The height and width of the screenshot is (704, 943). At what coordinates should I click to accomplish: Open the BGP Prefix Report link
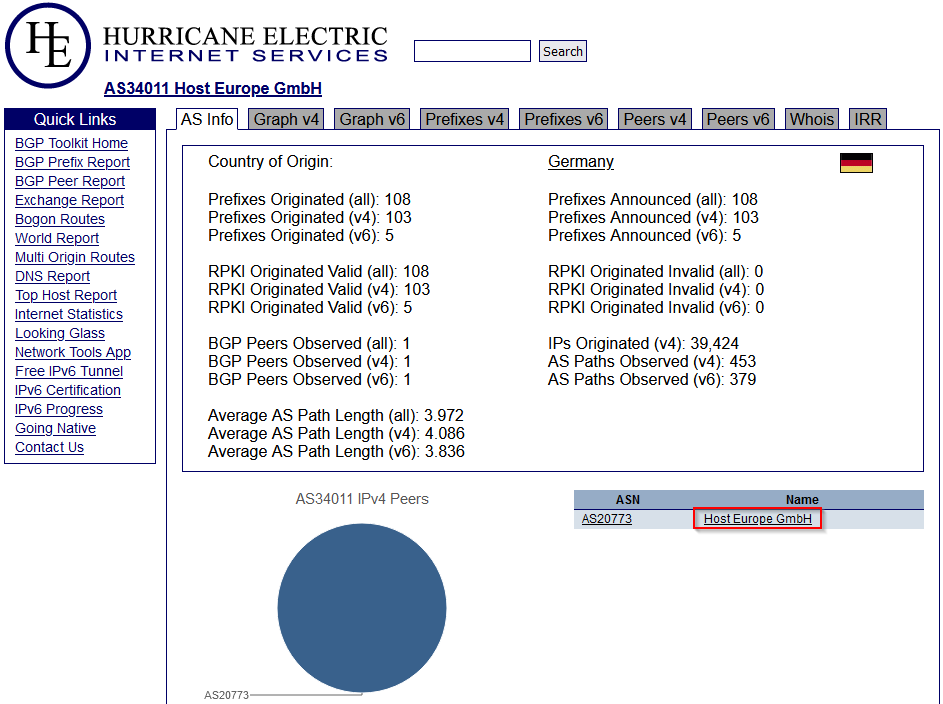(x=72, y=162)
